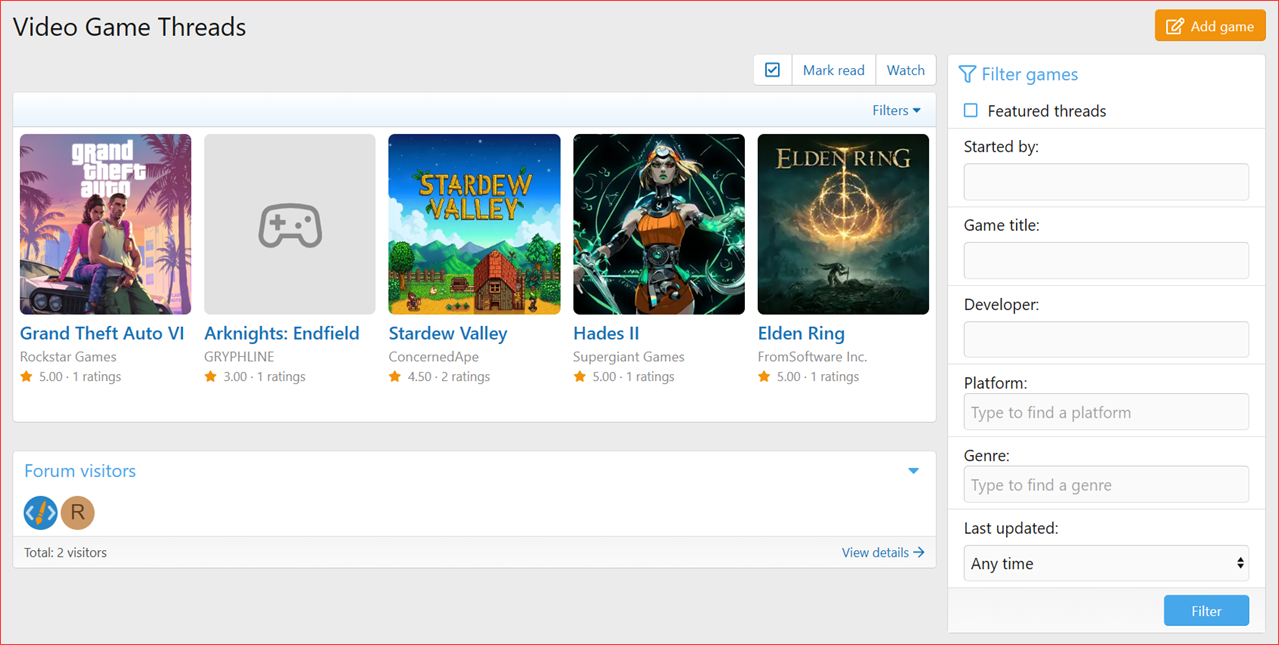Click the FromSoftware Inc. developer text
Viewport: 1279px width, 645px height.
pos(812,357)
